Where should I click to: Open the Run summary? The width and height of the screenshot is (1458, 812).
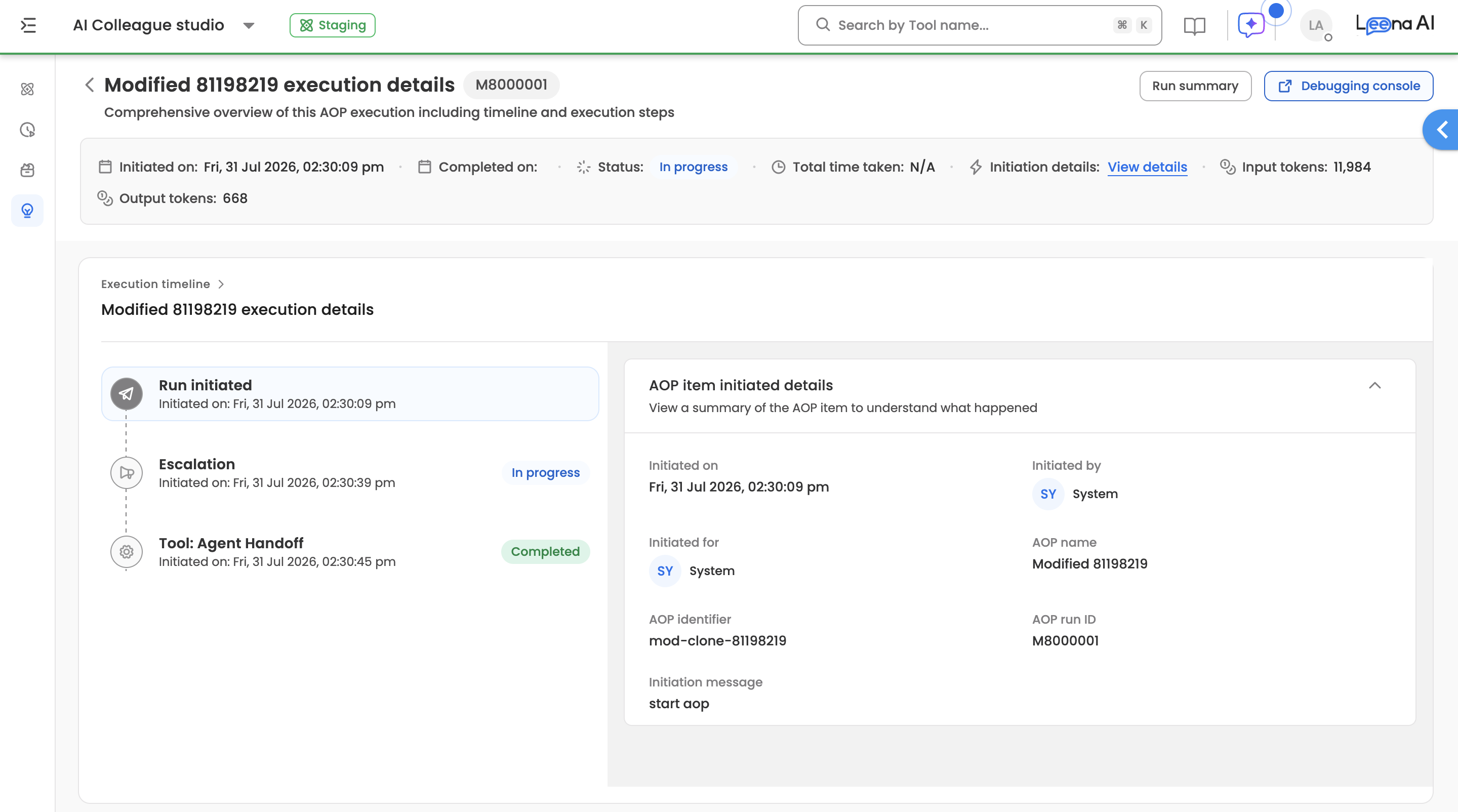pos(1195,86)
